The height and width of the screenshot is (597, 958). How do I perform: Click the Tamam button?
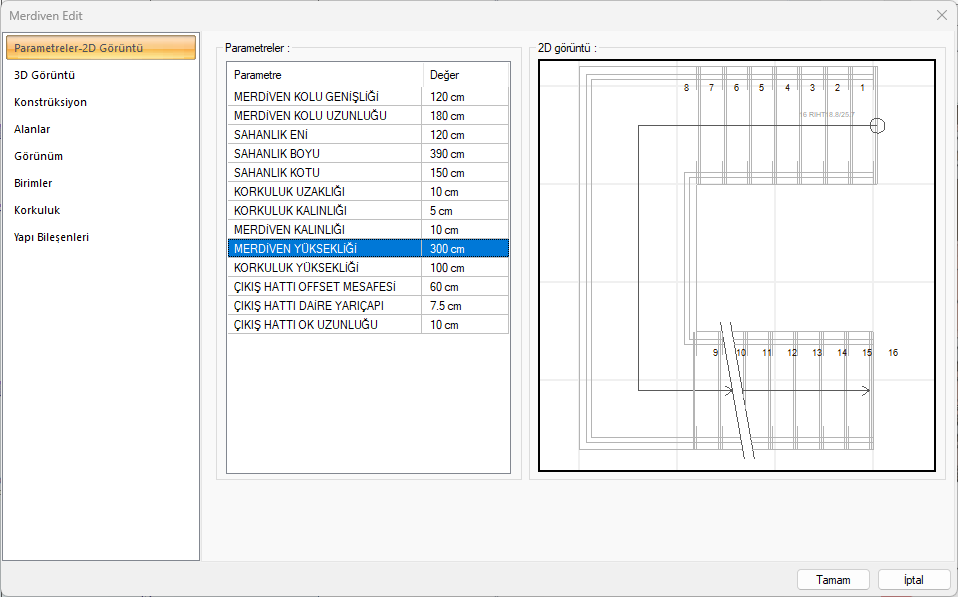pyautogui.click(x=833, y=580)
